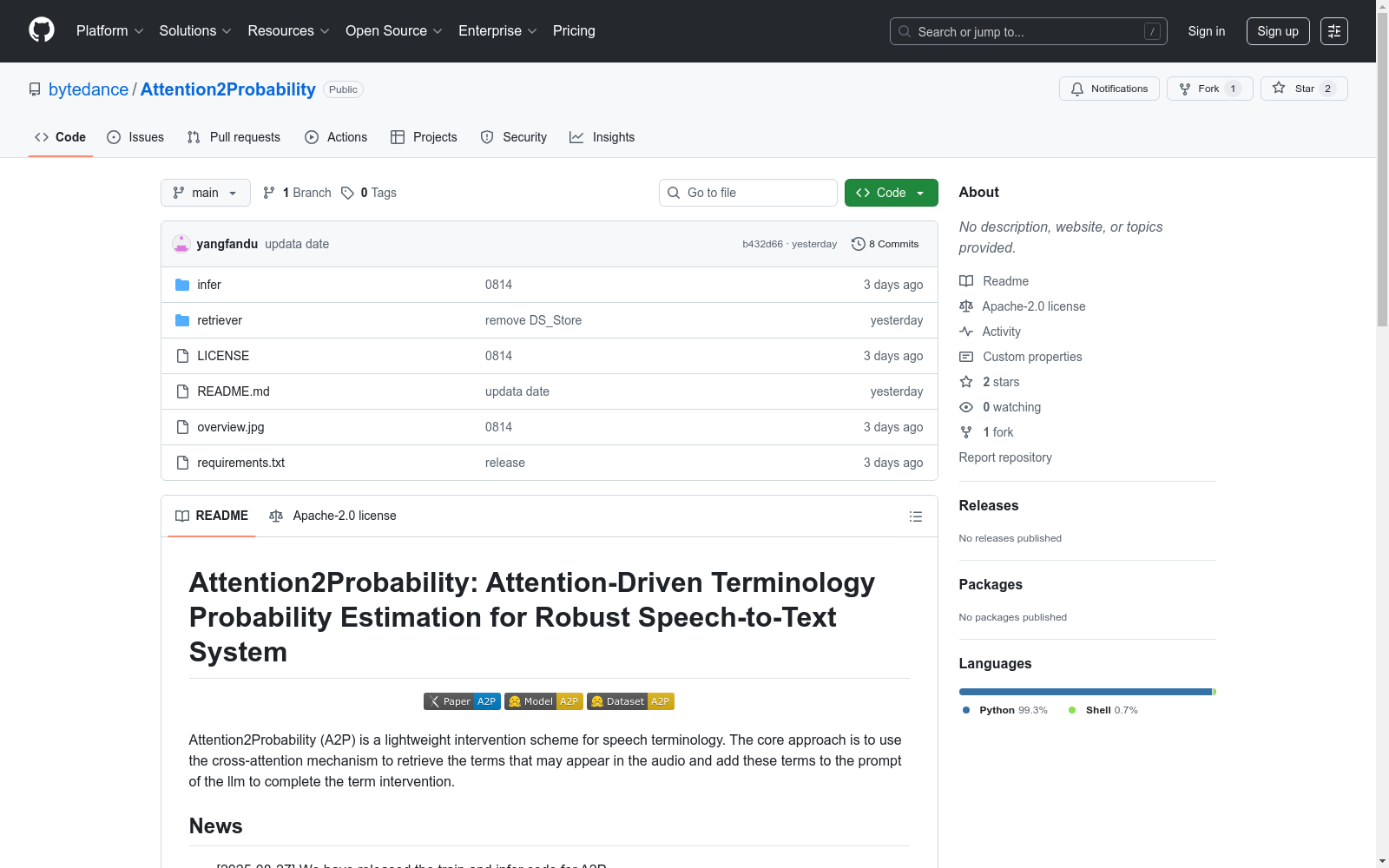The width and height of the screenshot is (1389, 868).
Task: Open the overview.jpg file name
Action: (231, 427)
